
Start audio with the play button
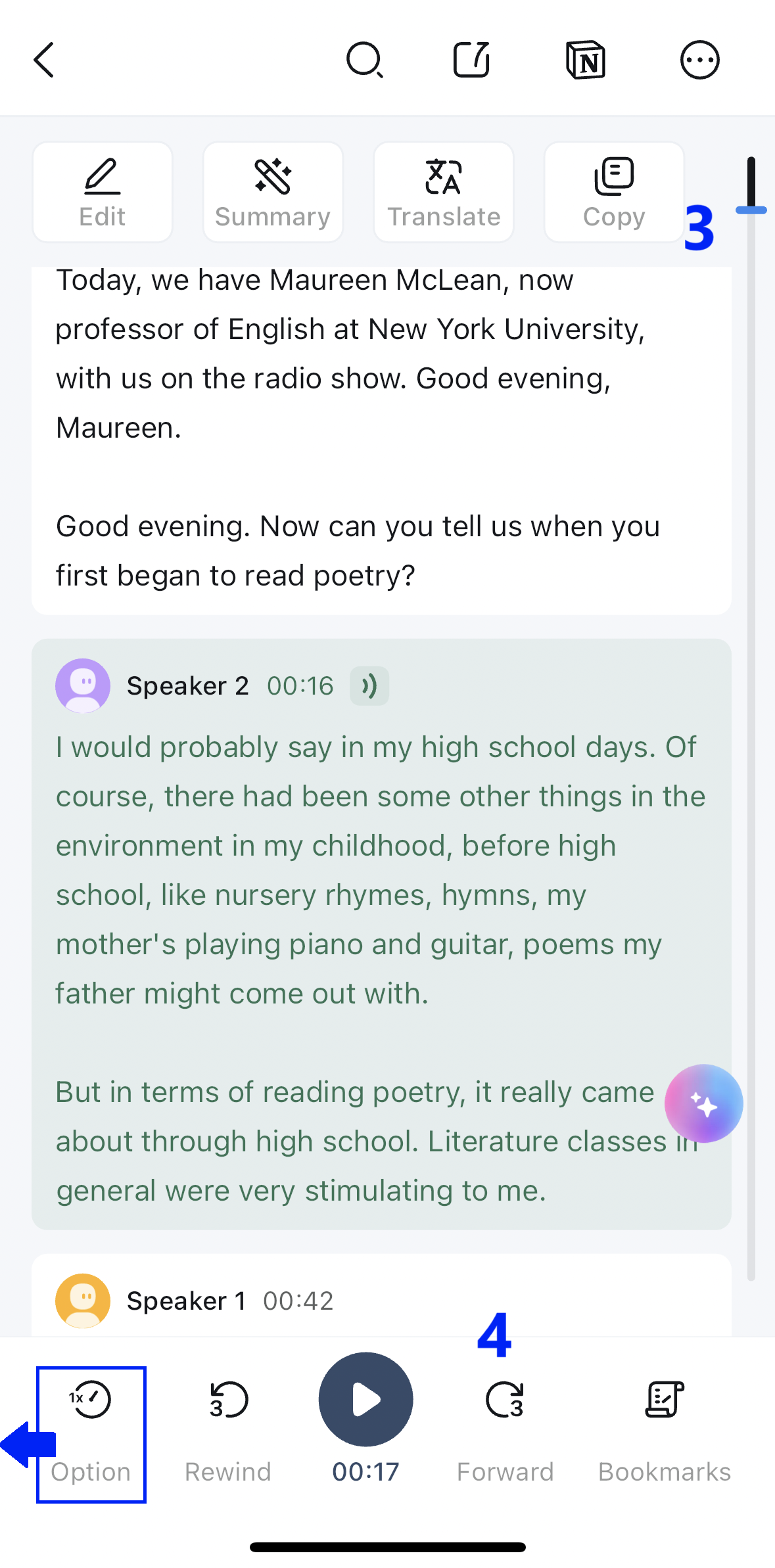[365, 1399]
